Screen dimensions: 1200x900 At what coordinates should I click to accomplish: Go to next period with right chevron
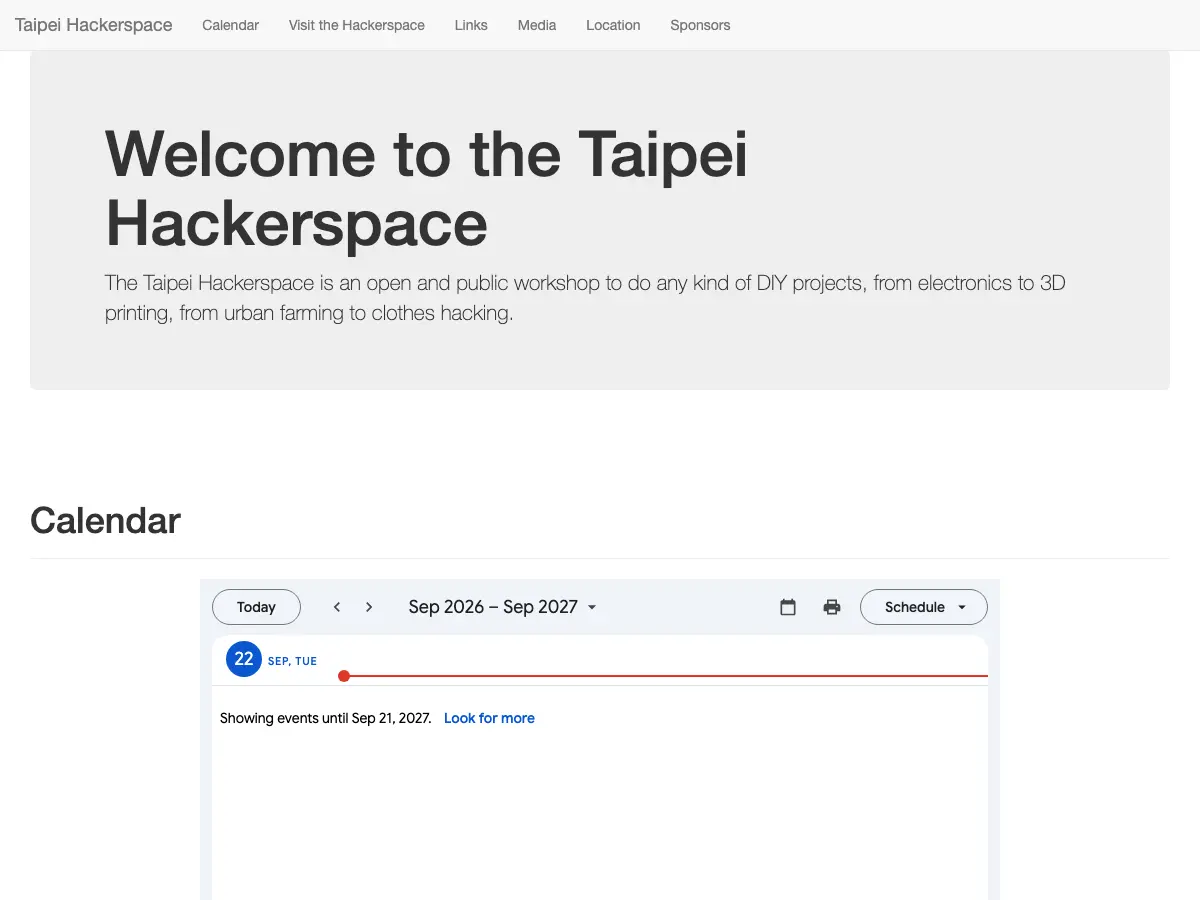(369, 607)
